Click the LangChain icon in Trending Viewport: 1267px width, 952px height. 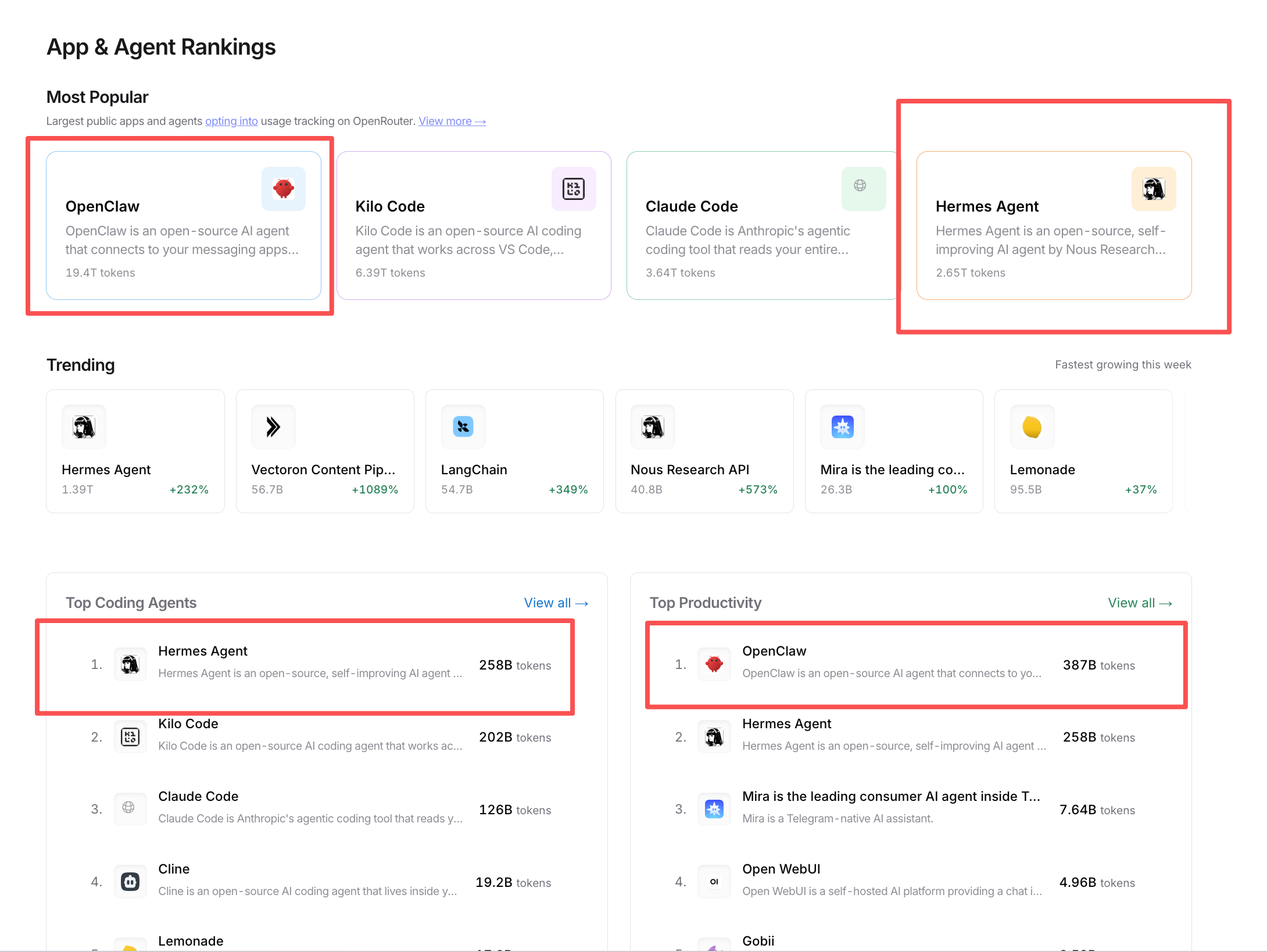[x=463, y=427]
